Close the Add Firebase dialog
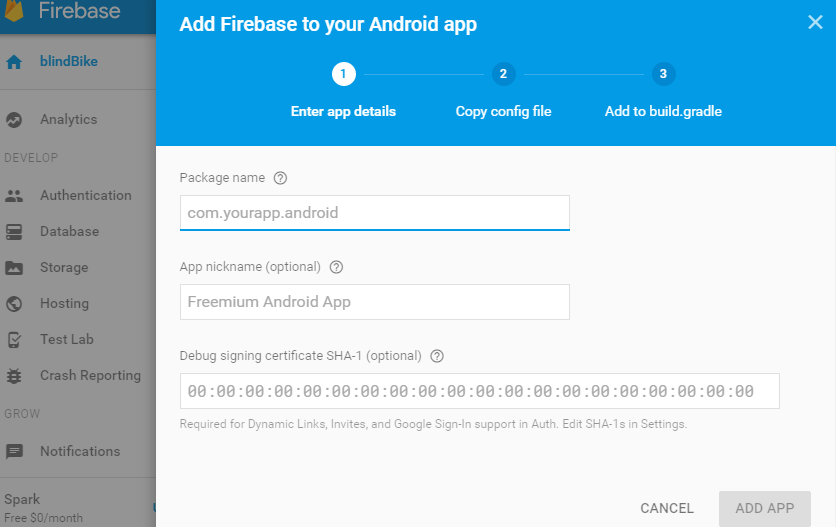The height and width of the screenshot is (527, 836). [x=815, y=23]
